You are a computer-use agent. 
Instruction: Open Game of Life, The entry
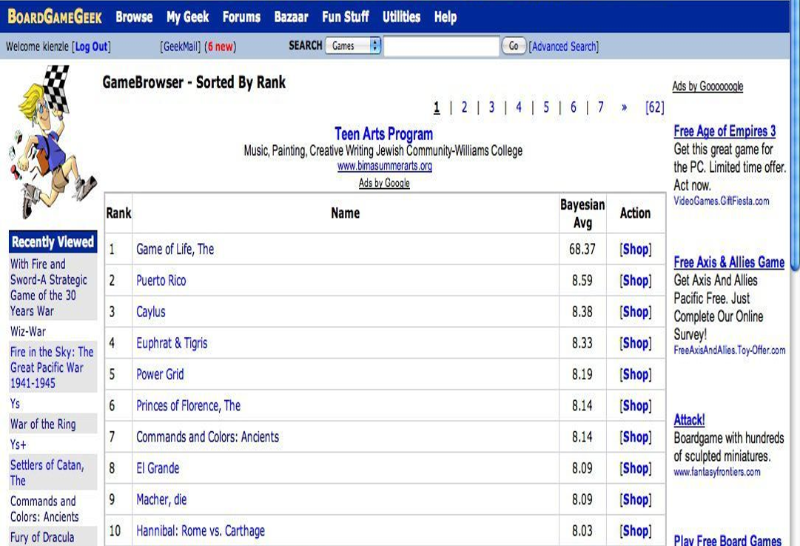coord(175,249)
